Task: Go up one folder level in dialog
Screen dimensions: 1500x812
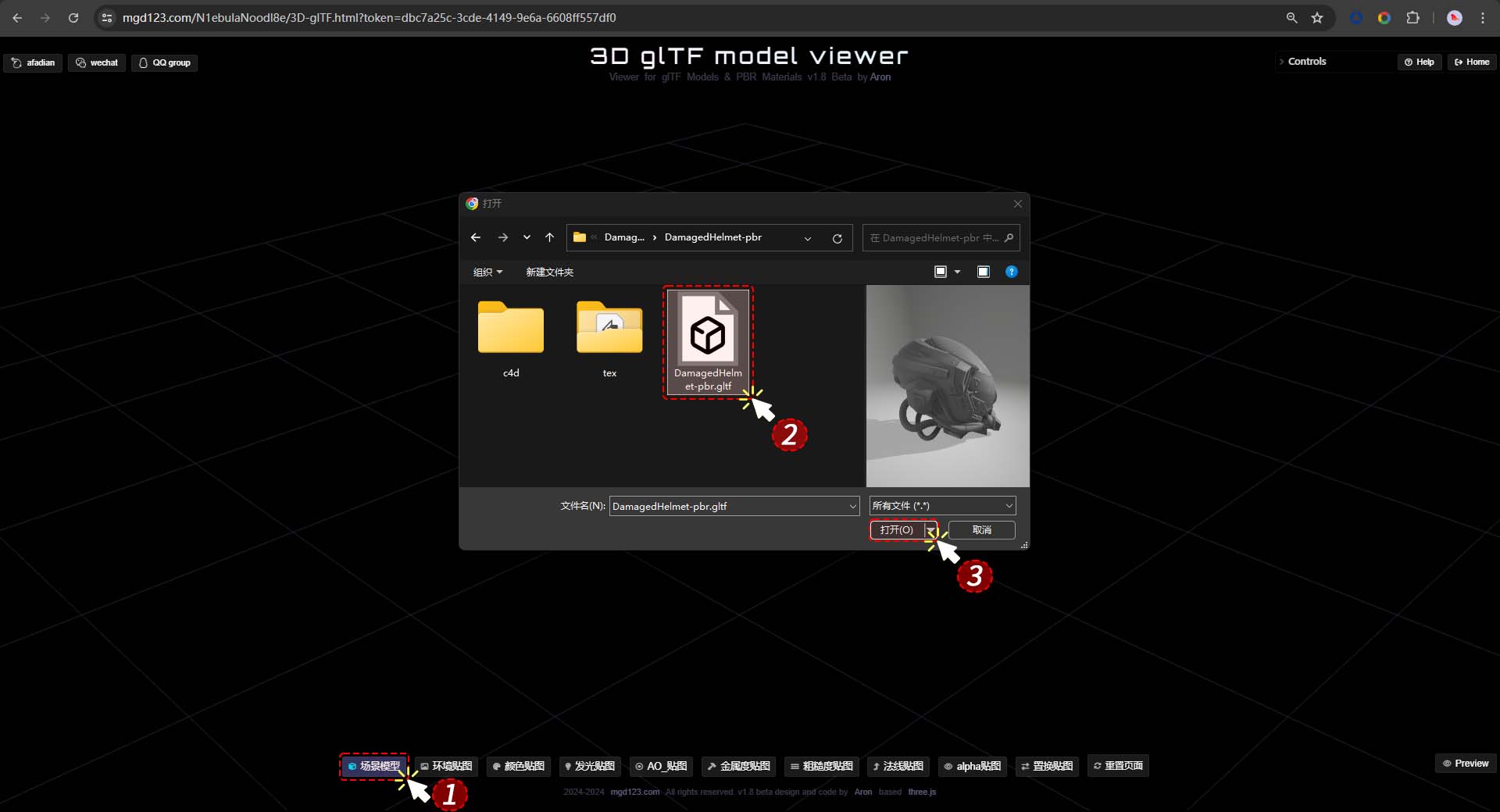Action: 549,237
